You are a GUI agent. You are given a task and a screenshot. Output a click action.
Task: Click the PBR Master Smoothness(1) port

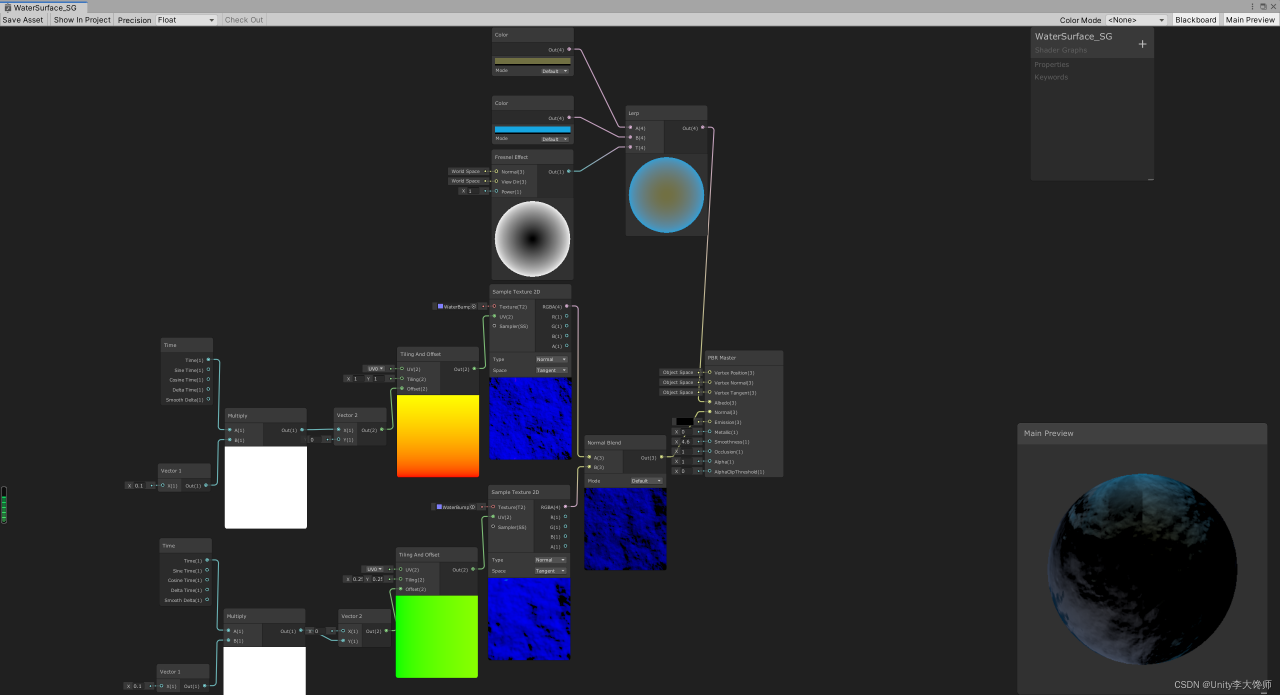[x=710, y=441]
